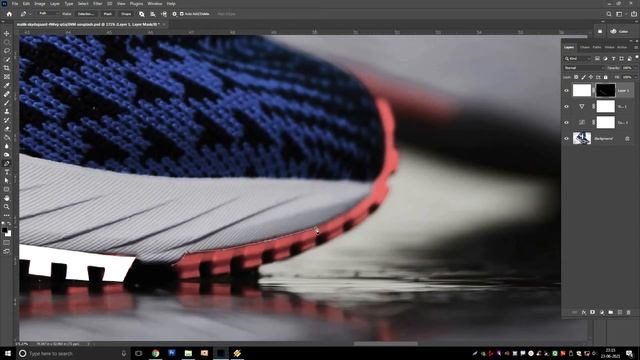The height and width of the screenshot is (360, 640).
Task: Toggle layer filter on/off switch
Action: coord(636,58)
